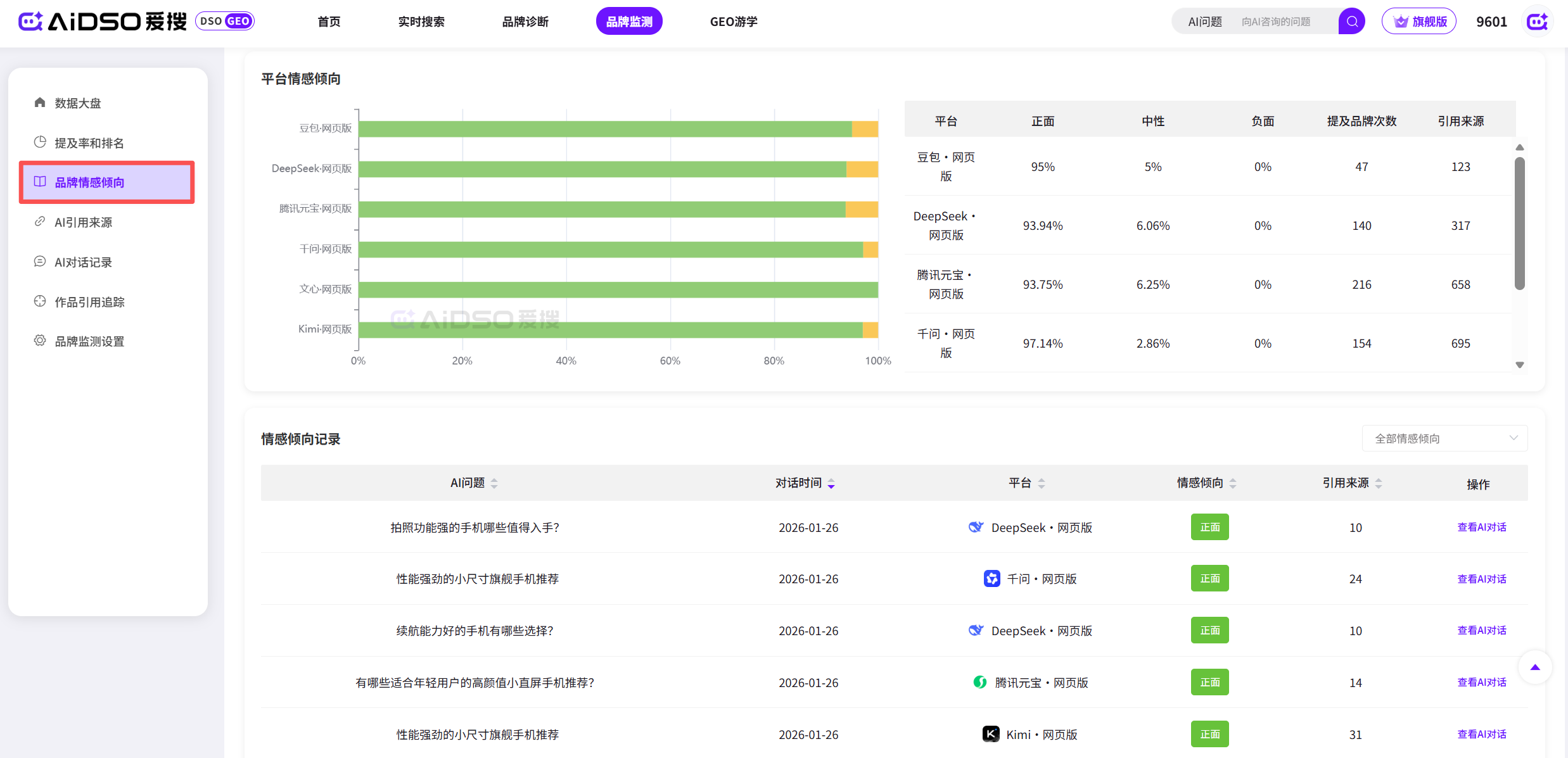Open the 数据大盘 home icon item
The height and width of the screenshot is (758, 1568).
(x=40, y=103)
